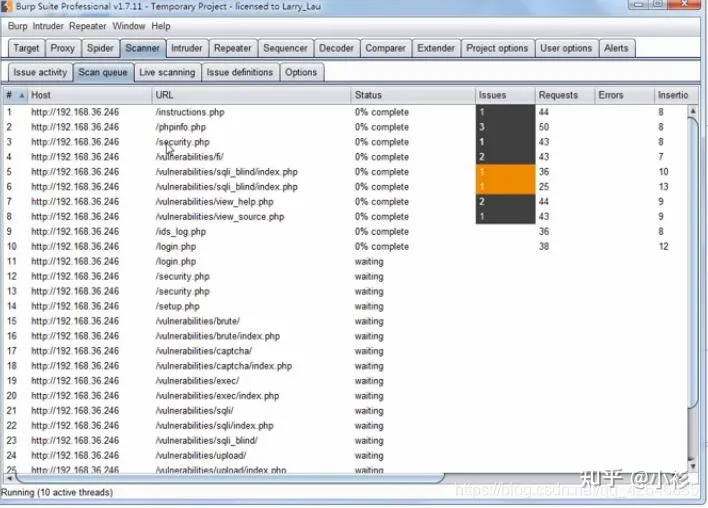The image size is (708, 508).
Task: Sort by the Errors column header
Action: [x=624, y=95]
